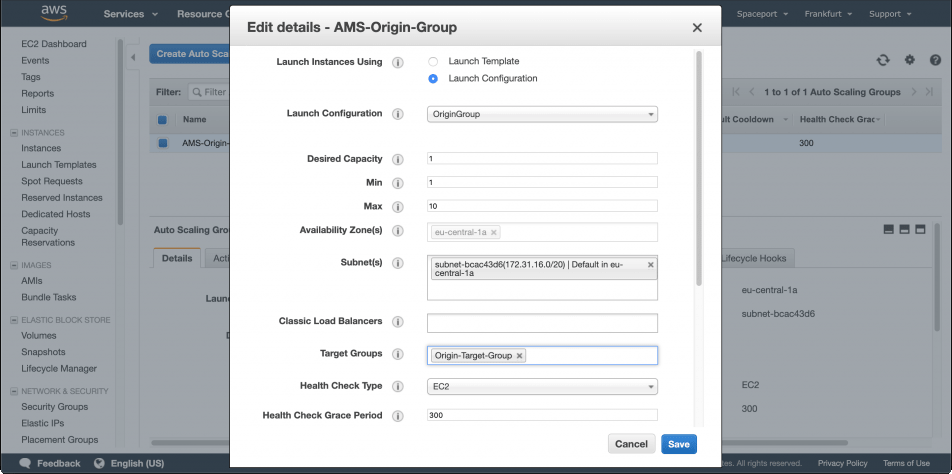
Task: Open Launch Templates in sidebar
Action: click(59, 164)
